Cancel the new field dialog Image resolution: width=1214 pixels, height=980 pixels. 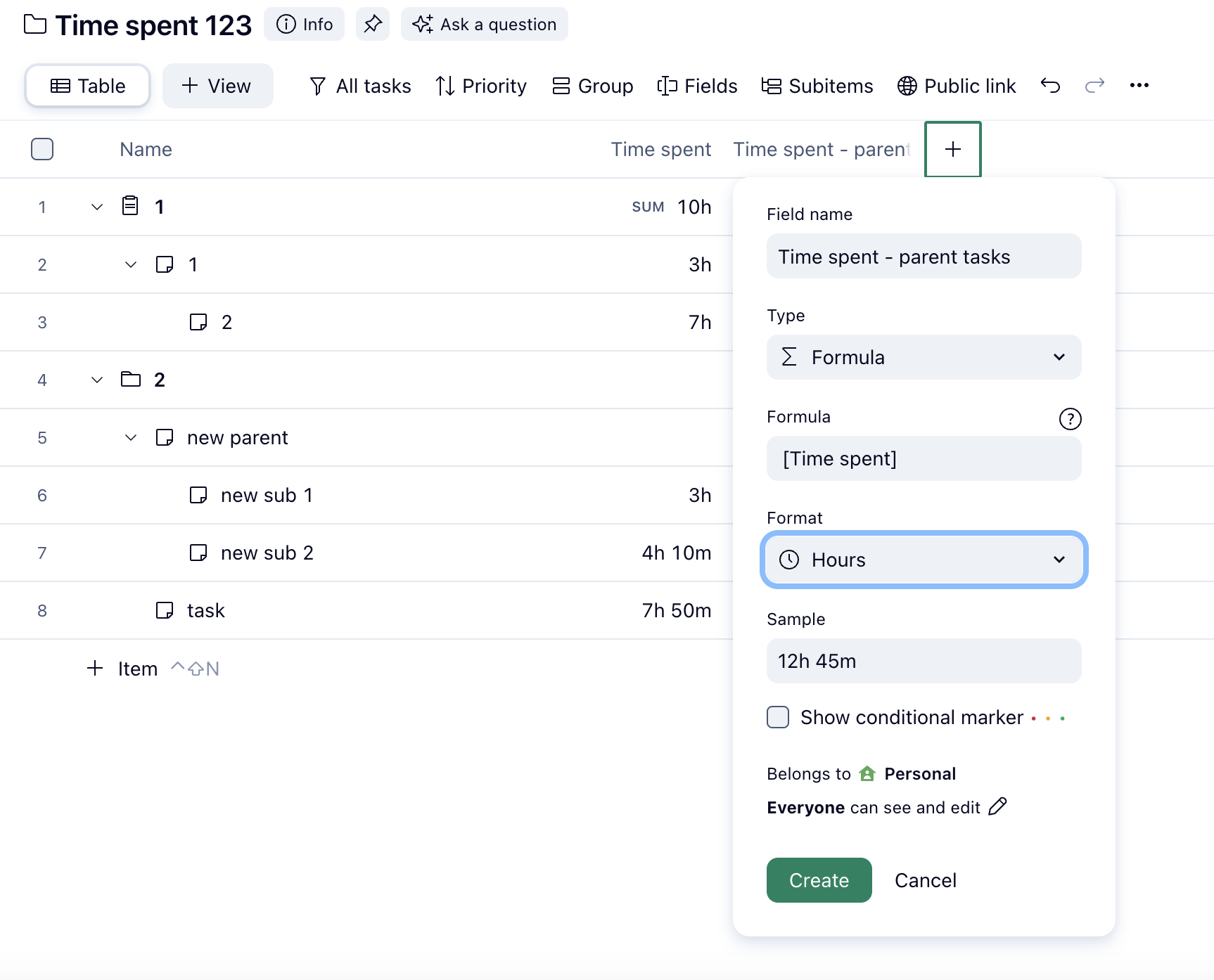pyautogui.click(x=925, y=880)
